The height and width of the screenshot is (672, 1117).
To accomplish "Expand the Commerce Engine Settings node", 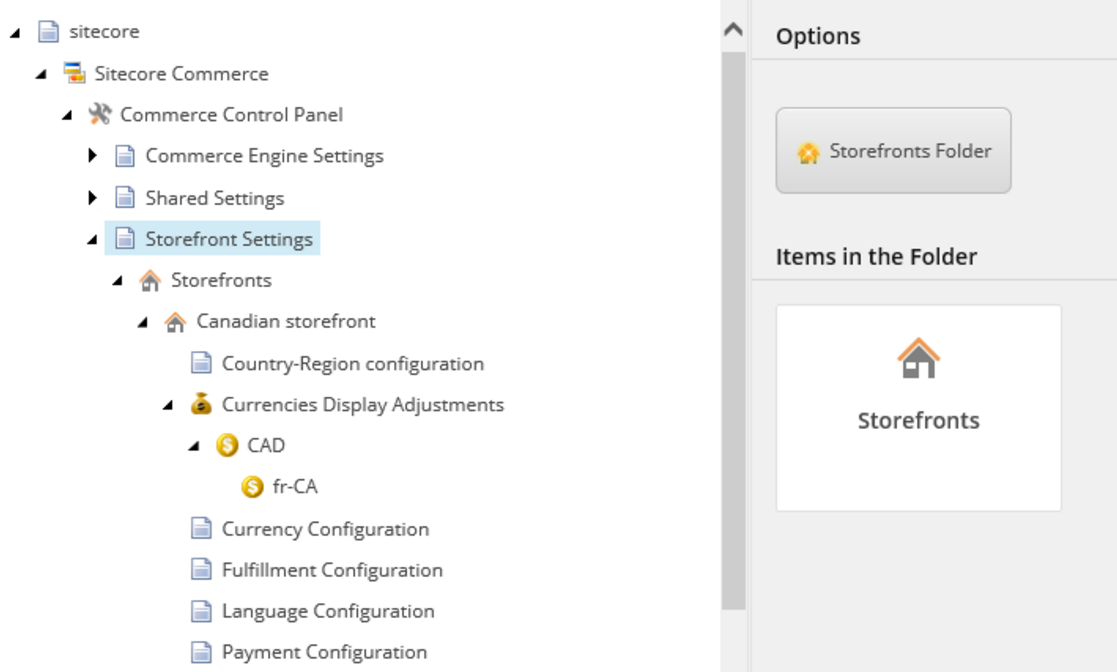I will (x=92, y=155).
